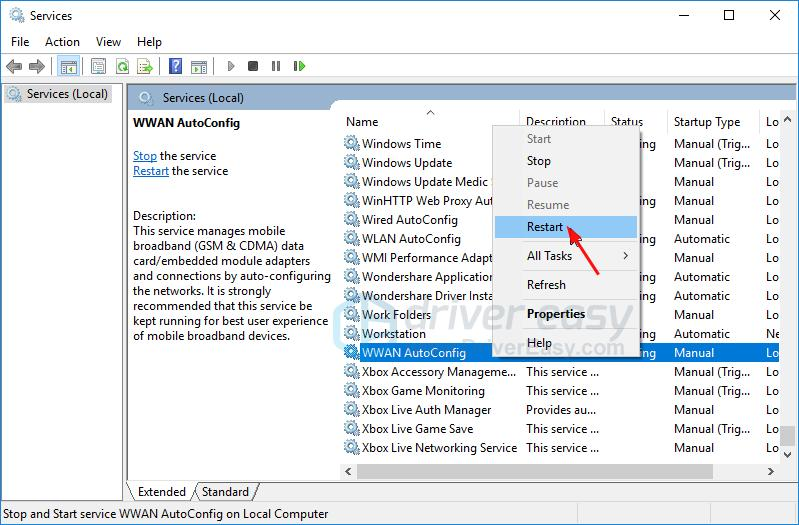This screenshot has width=799, height=525.
Task: Open the Help menu in menu bar
Action: [149, 42]
